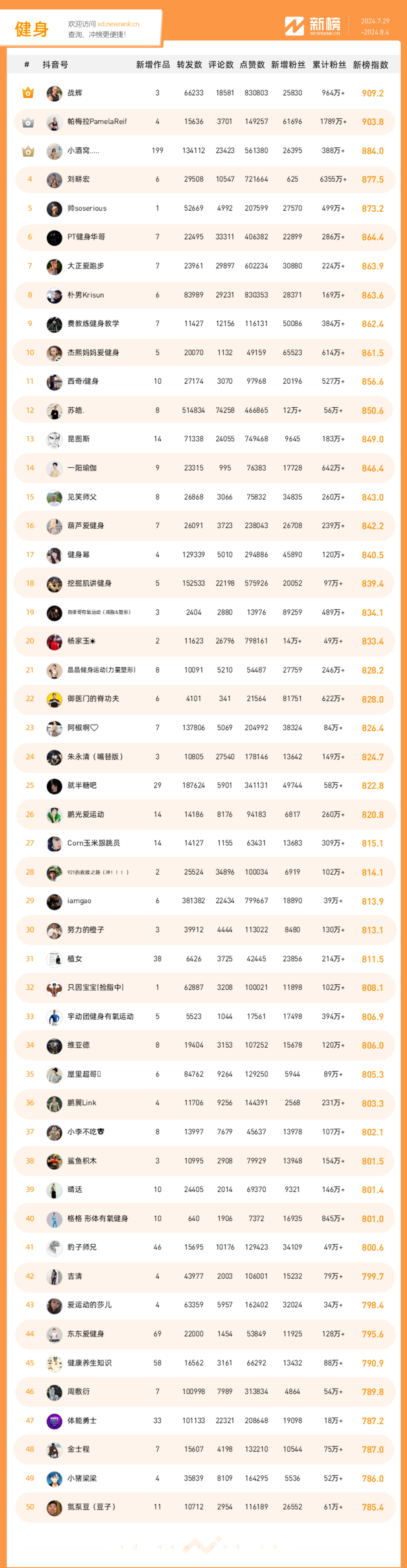Click the avatar of 御医门的脊功夫
Viewport: 407px width, 1568px height.
[54, 699]
